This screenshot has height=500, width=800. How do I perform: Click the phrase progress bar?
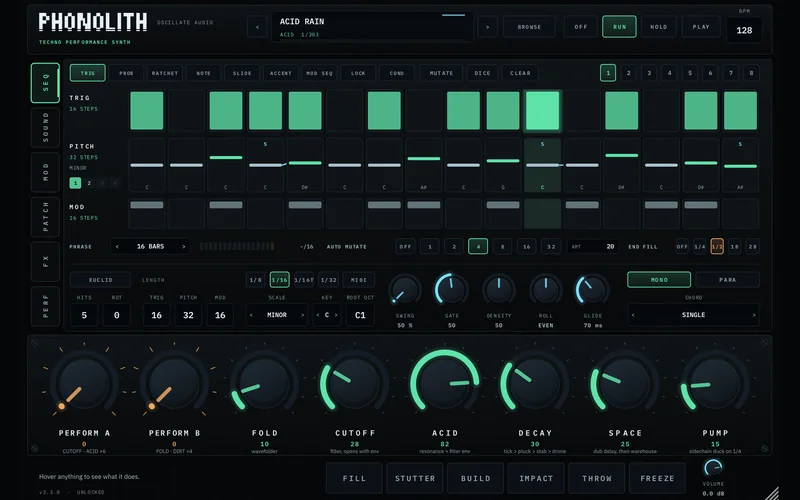237,246
